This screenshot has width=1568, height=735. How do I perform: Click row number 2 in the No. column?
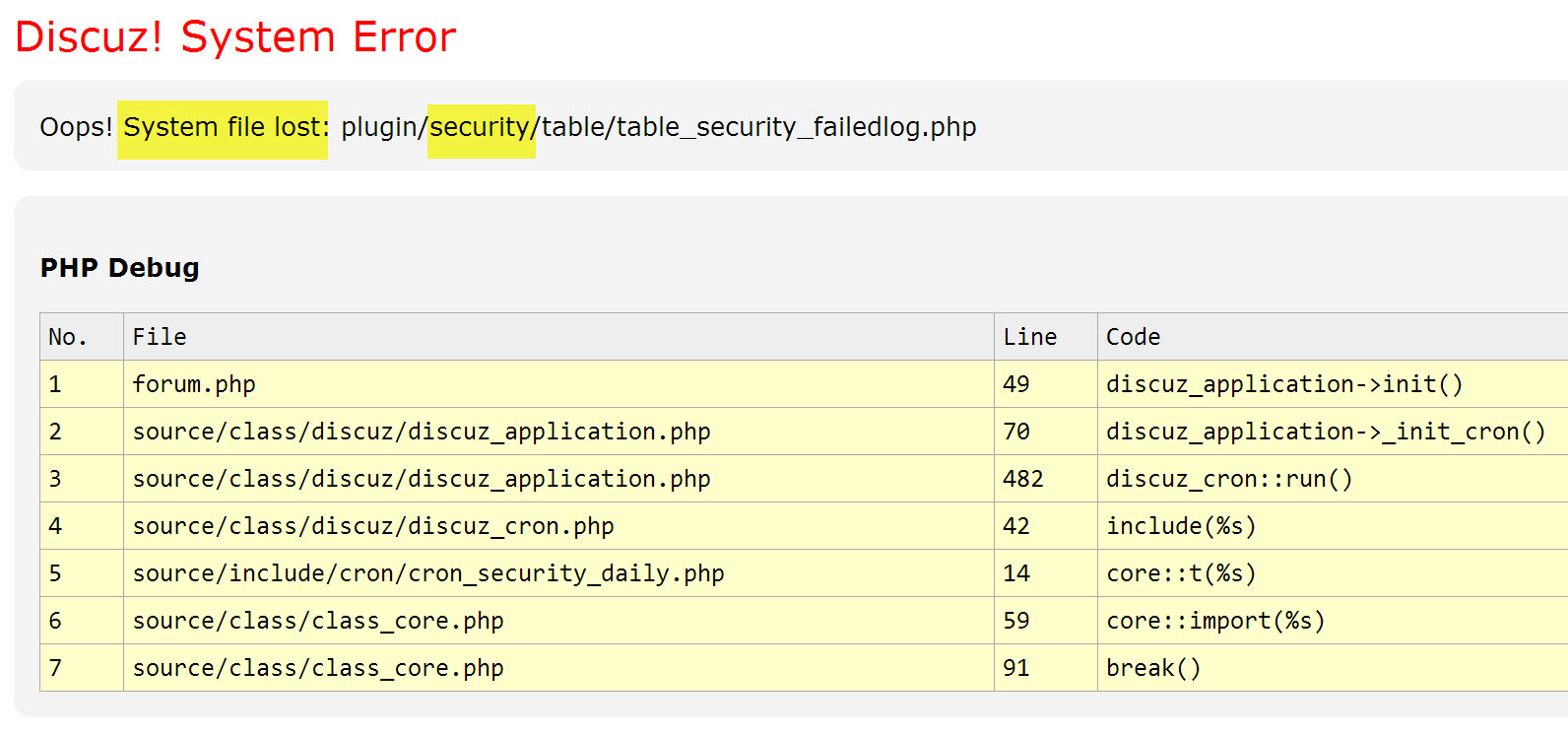point(55,432)
